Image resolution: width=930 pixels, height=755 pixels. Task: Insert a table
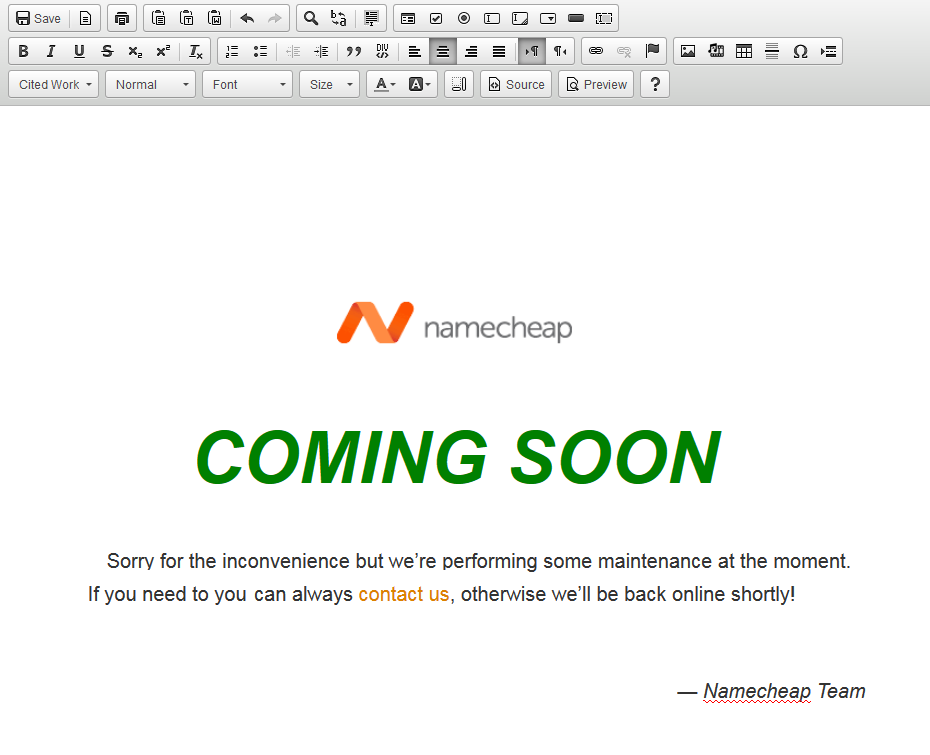tap(744, 52)
